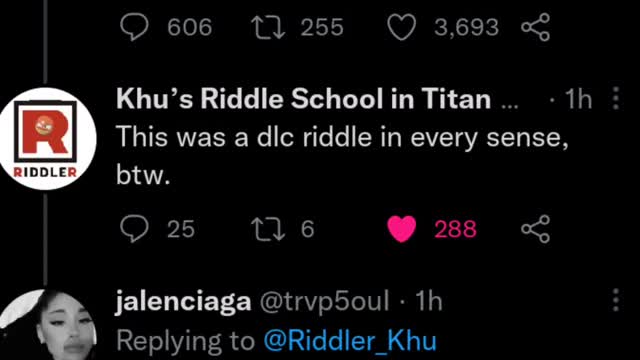
Task: Open the dlc riddle tweet text
Action: tap(342, 156)
